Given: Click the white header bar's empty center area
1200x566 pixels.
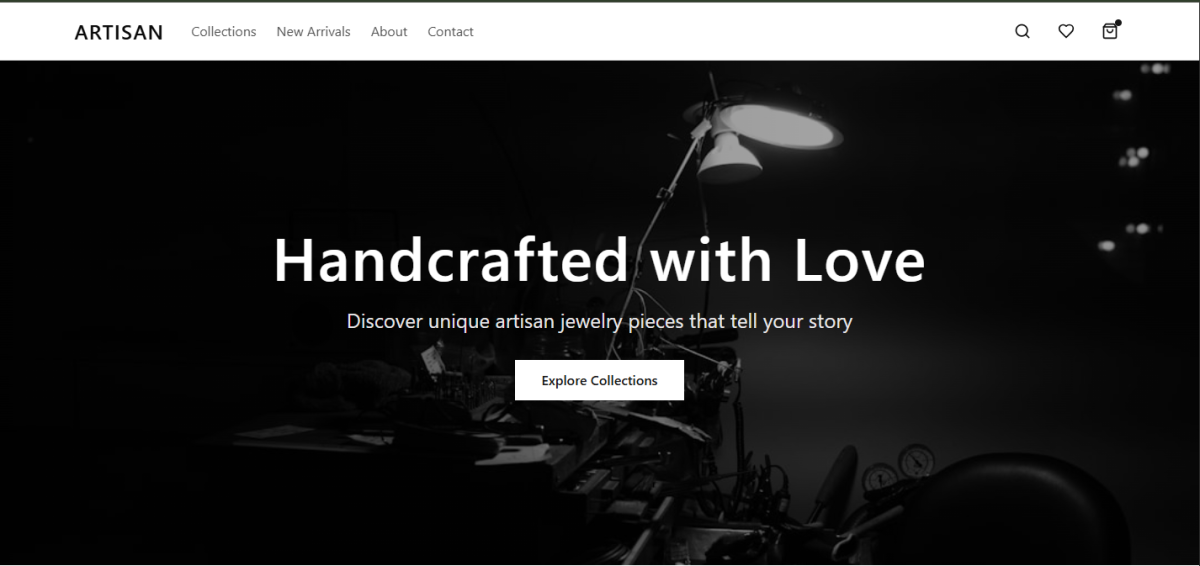Looking at the screenshot, I should point(740,32).
